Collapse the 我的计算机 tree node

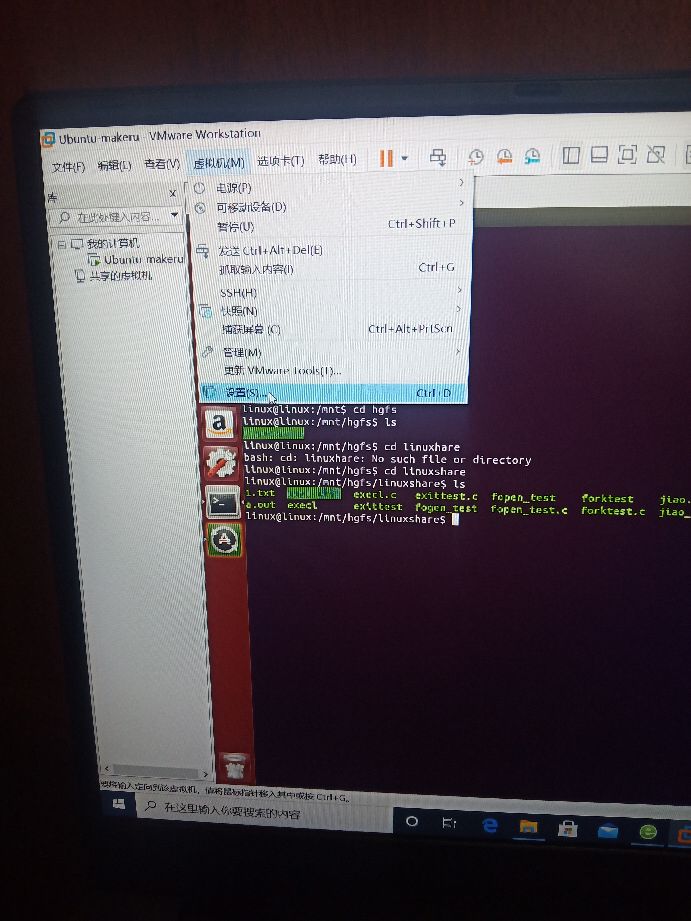coord(62,244)
